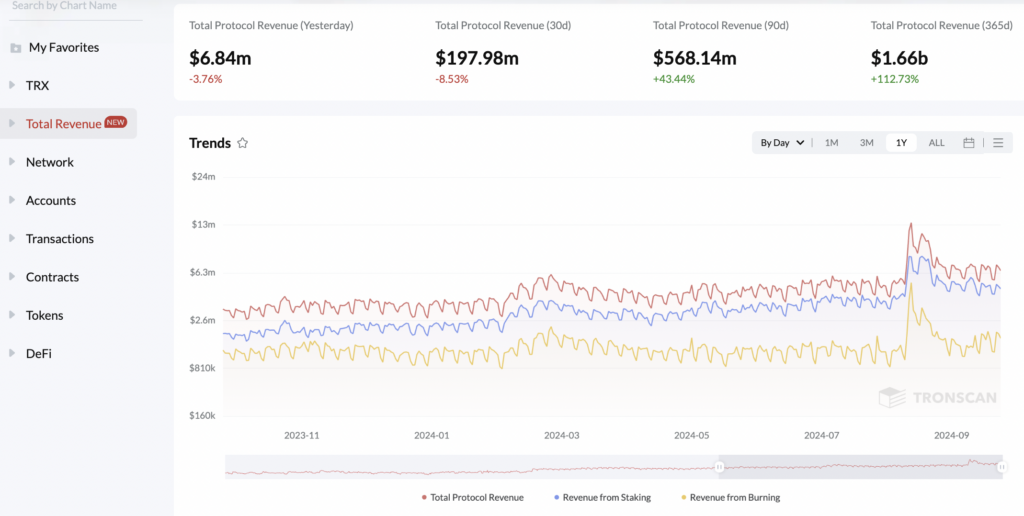Select the 3M time range
The height and width of the screenshot is (516, 1024).
tap(867, 142)
